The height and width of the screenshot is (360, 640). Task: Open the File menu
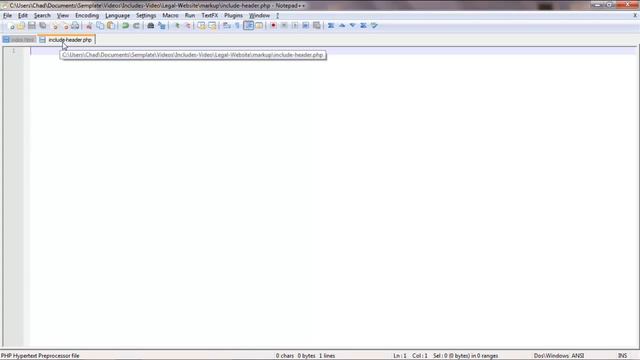coord(7,16)
